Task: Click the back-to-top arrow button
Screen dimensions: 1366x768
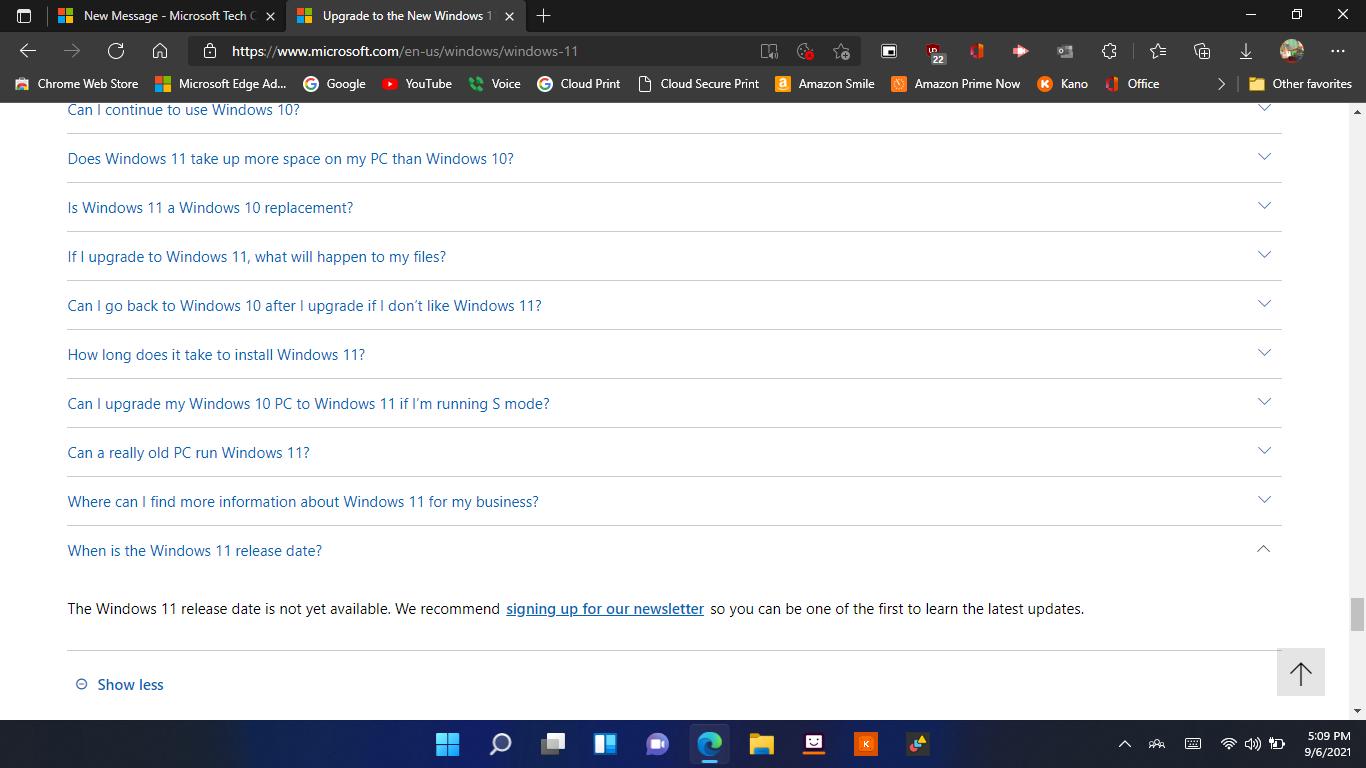Action: click(x=1300, y=672)
